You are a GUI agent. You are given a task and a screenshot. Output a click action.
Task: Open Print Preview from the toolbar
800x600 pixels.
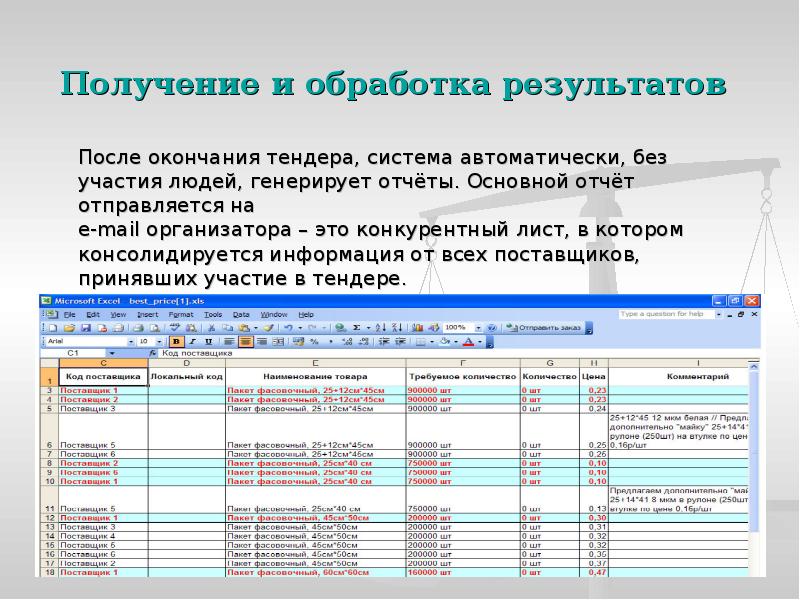pyautogui.click(x=156, y=327)
